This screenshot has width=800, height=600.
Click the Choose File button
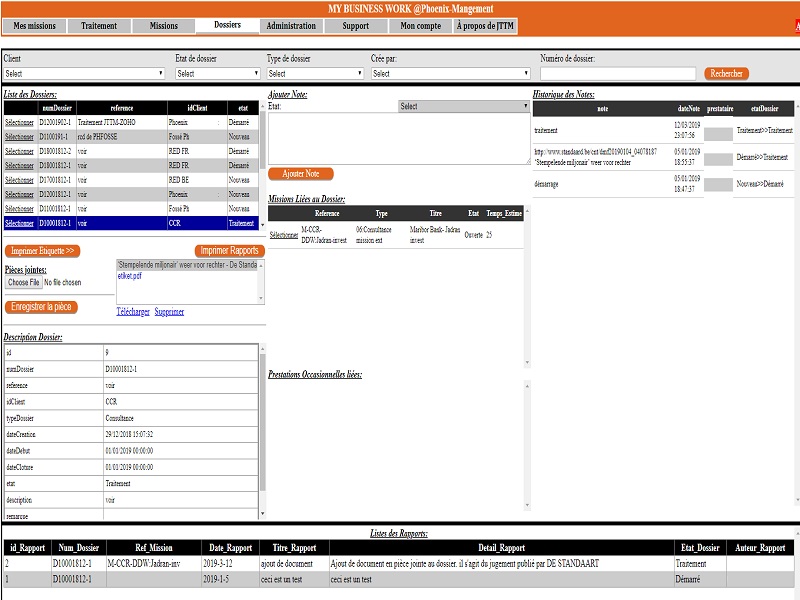point(23,282)
